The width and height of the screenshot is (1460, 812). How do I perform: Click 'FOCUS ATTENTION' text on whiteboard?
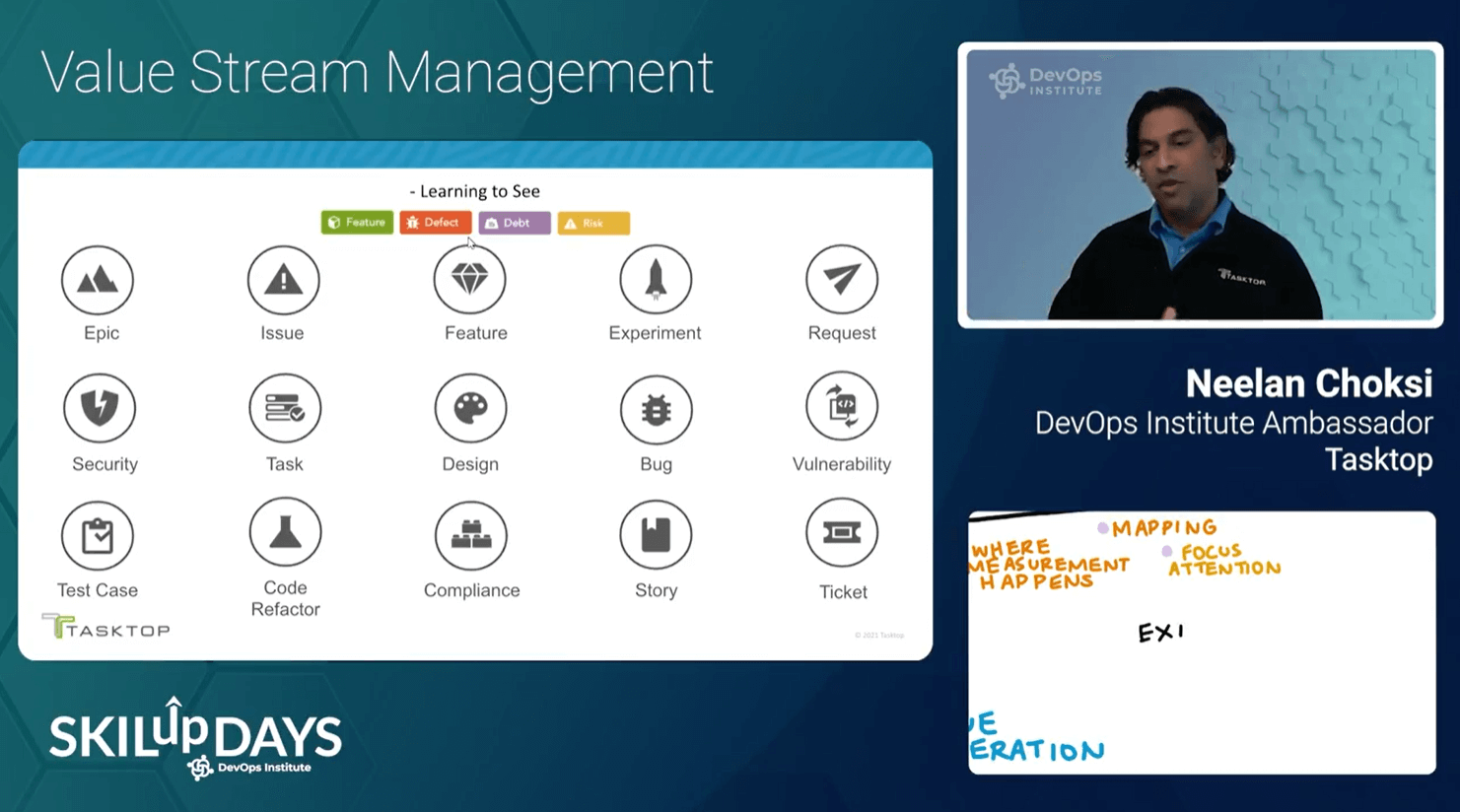pyautogui.click(x=1224, y=560)
